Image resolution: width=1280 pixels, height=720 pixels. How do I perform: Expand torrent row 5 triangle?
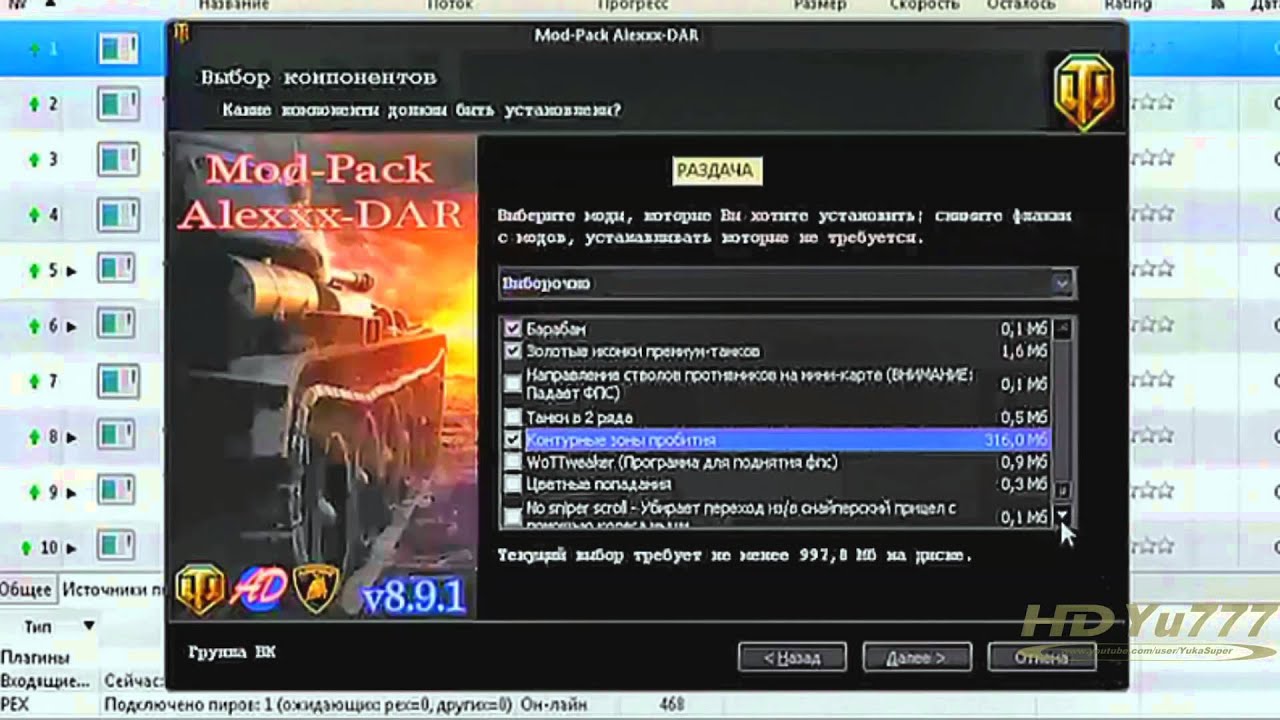point(71,271)
